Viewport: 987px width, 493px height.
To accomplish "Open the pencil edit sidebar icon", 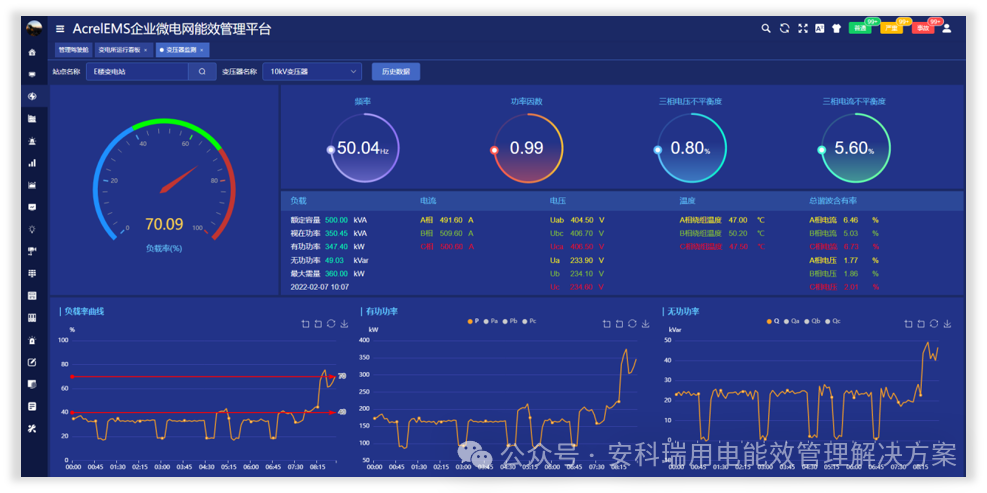I will point(32,362).
